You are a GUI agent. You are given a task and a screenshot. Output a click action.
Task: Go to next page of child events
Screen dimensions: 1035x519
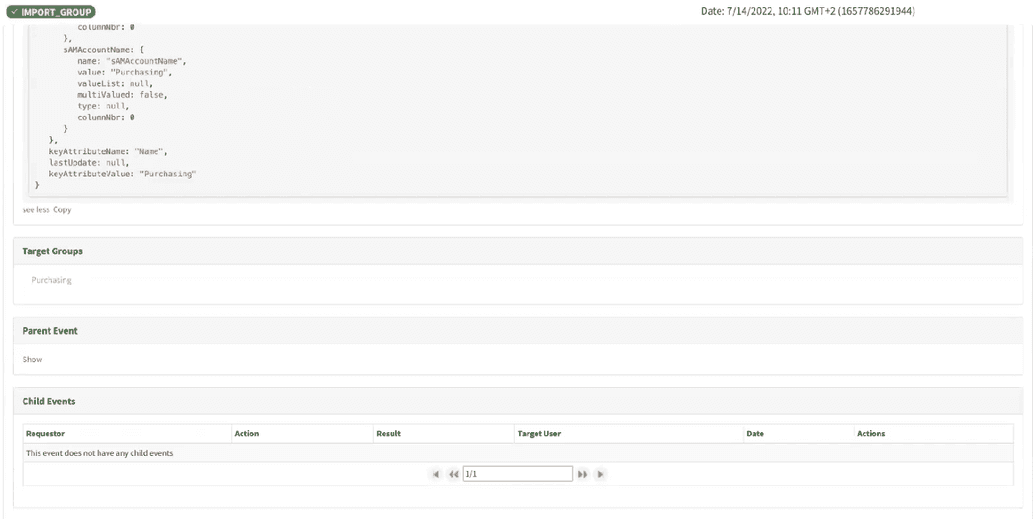point(582,474)
